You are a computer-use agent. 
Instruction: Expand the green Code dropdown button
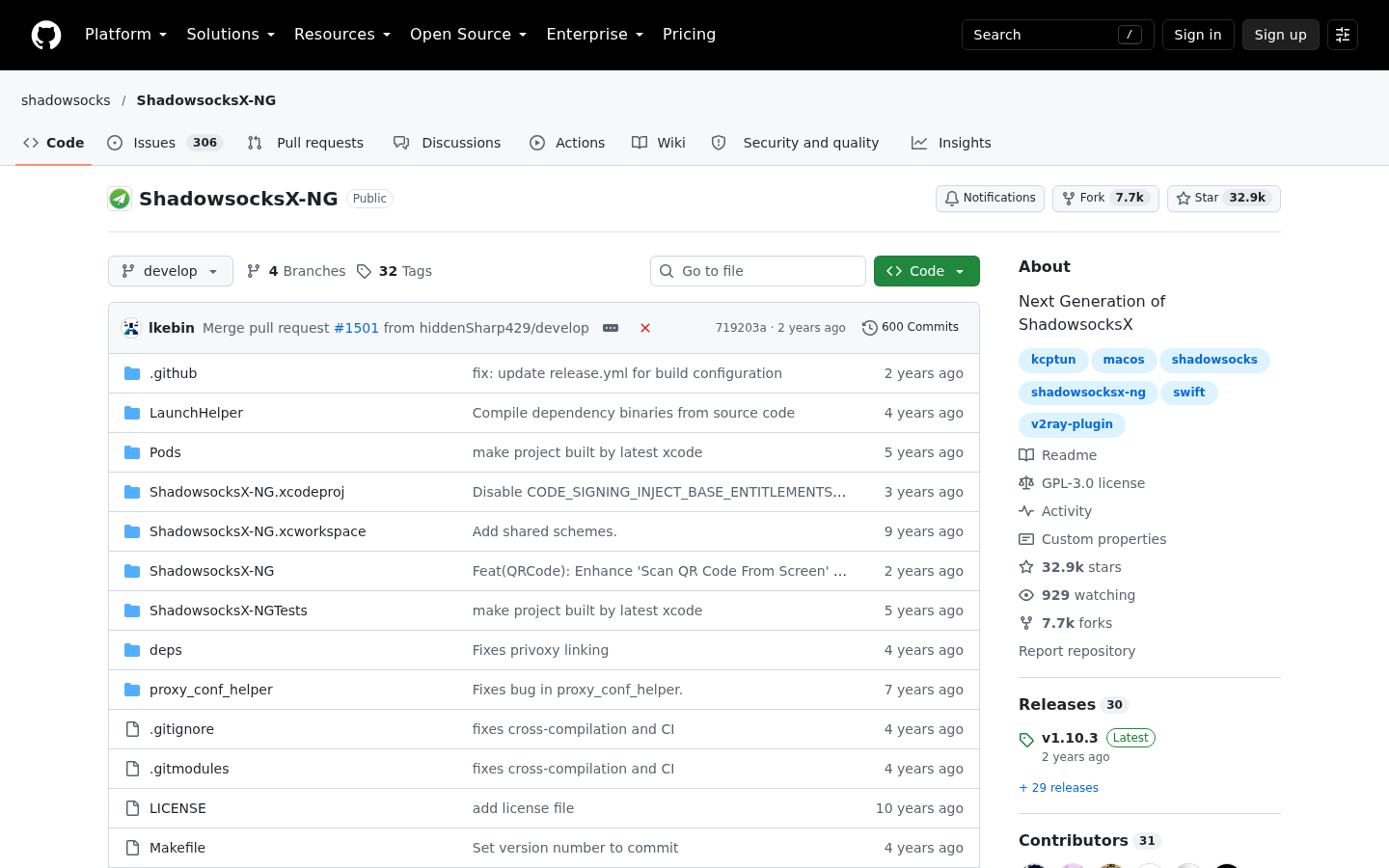tap(927, 271)
